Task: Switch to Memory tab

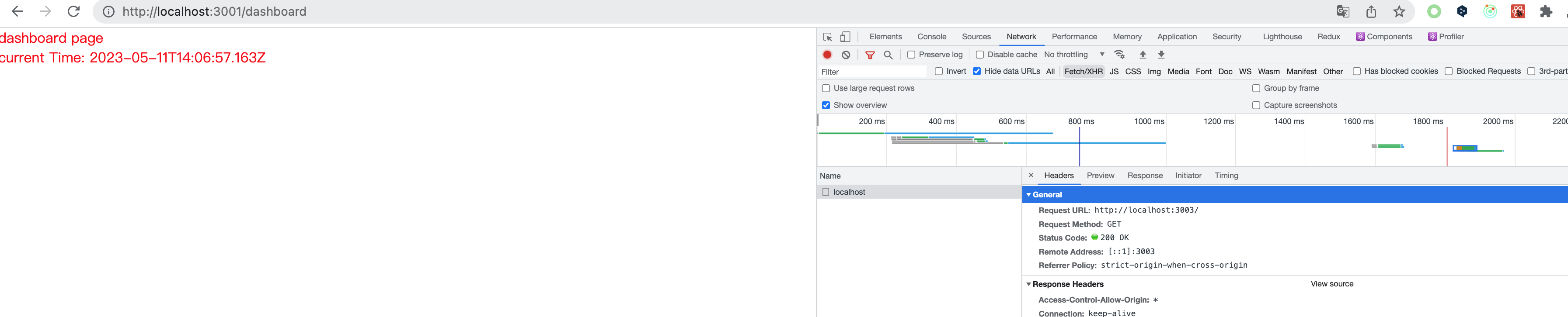Action: tap(1127, 36)
